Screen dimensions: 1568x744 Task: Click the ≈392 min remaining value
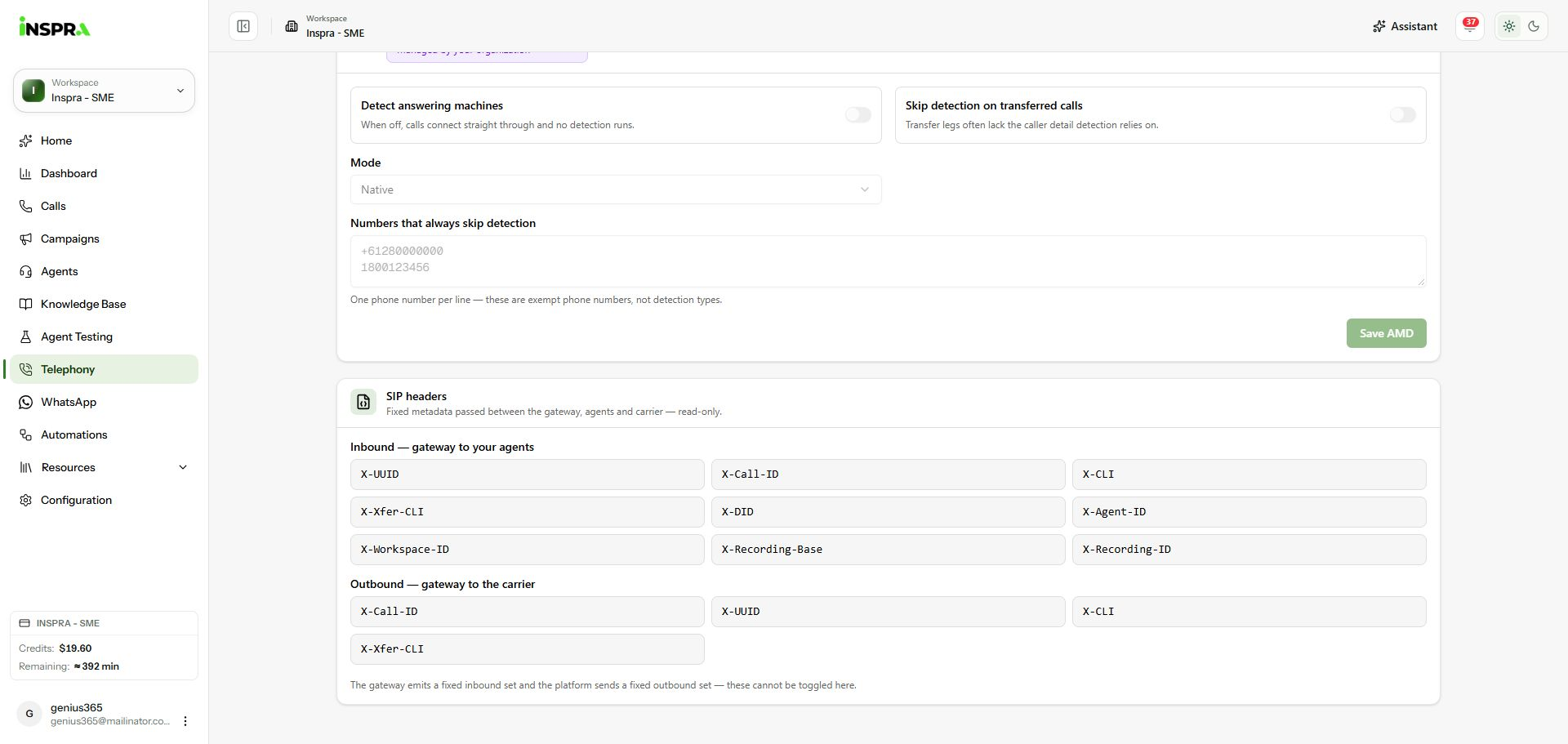(96, 666)
